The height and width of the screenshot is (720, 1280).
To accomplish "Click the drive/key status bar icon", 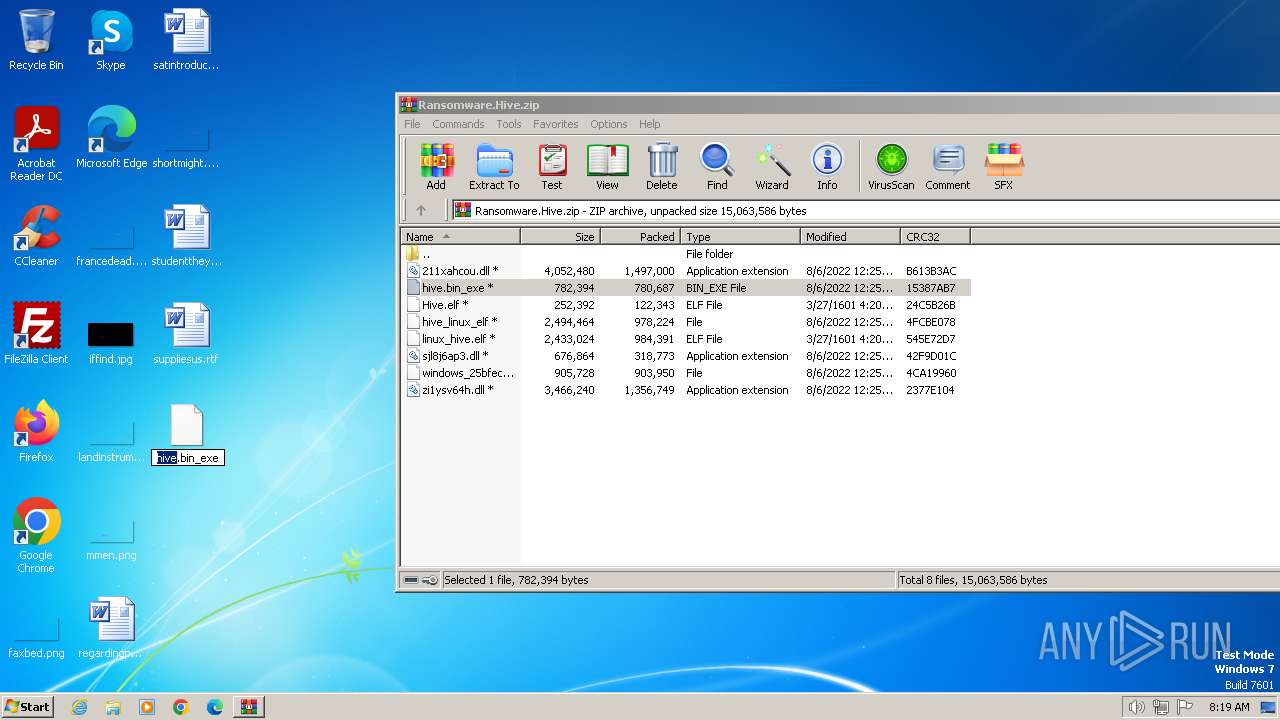I will pyautogui.click(x=420, y=580).
